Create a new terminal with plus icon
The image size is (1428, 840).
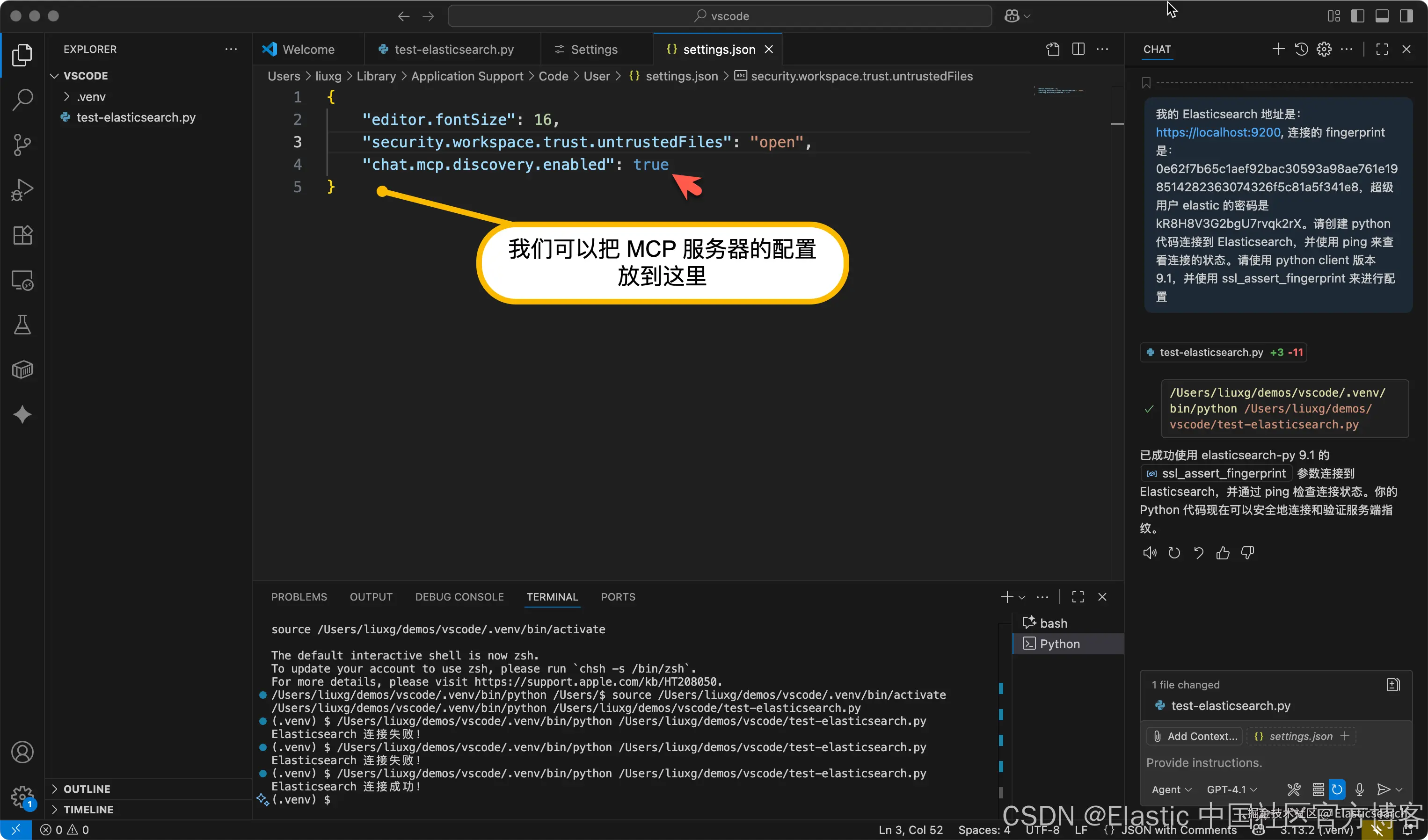(x=1007, y=597)
